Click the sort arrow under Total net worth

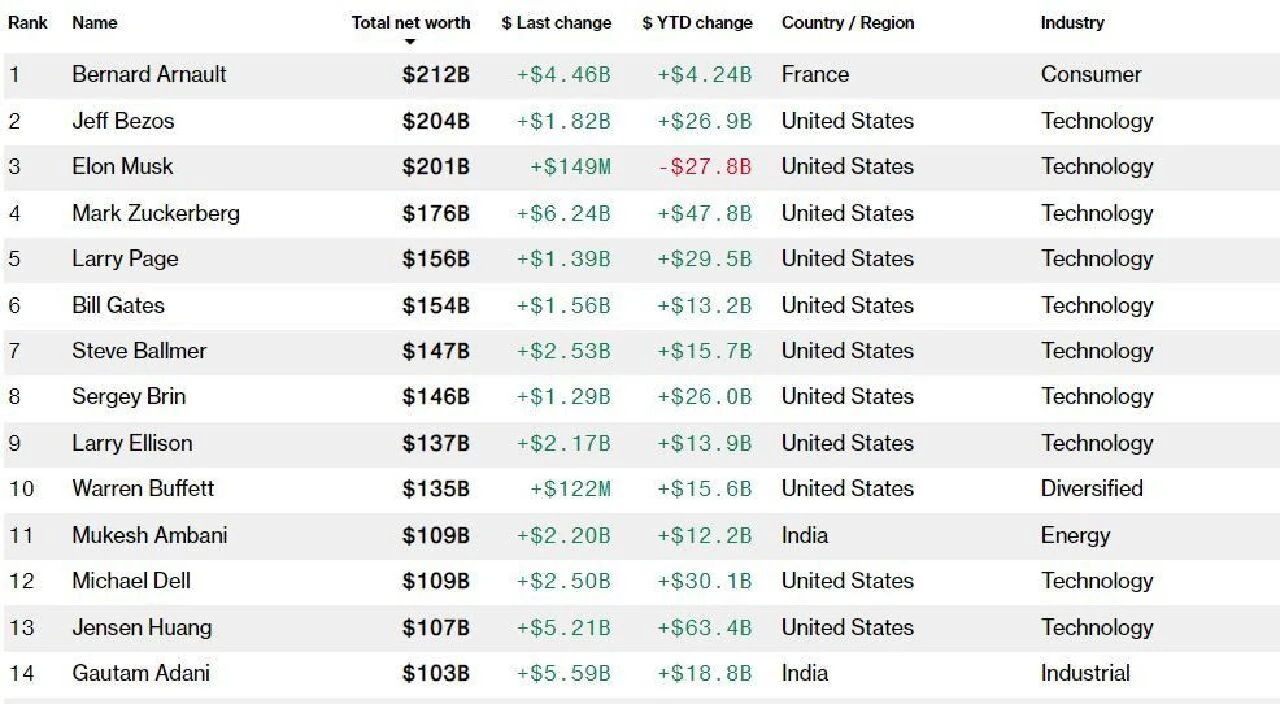(x=410, y=42)
